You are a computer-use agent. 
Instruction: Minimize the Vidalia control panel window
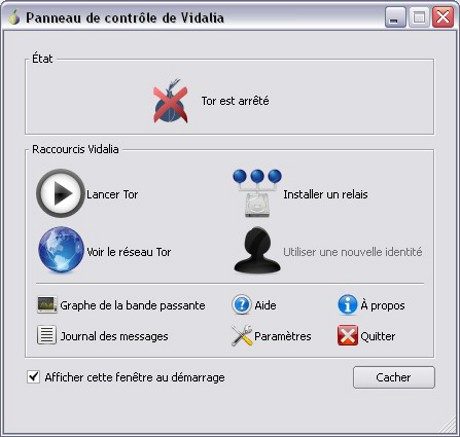point(395,17)
